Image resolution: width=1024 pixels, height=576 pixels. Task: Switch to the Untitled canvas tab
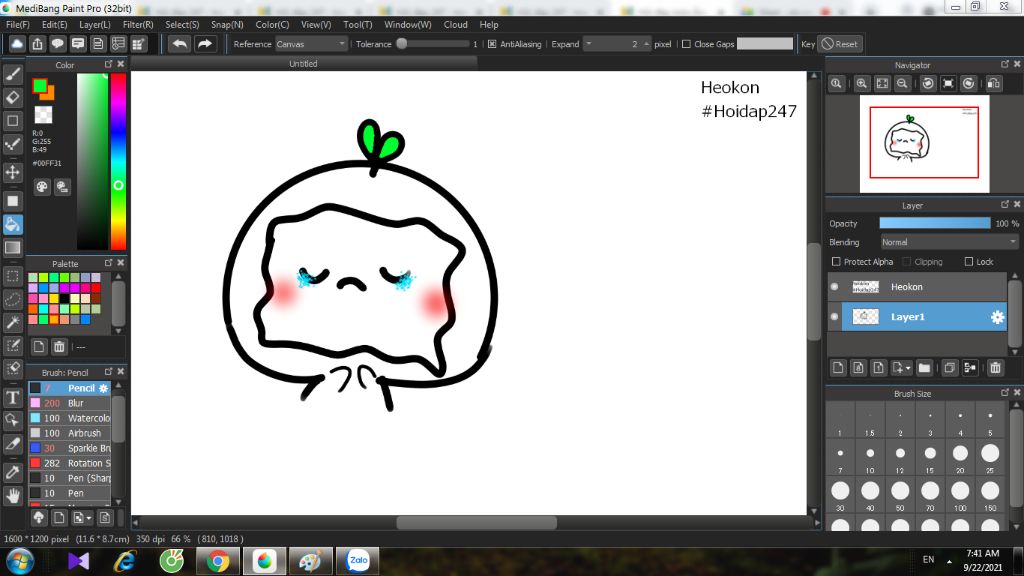click(x=303, y=63)
